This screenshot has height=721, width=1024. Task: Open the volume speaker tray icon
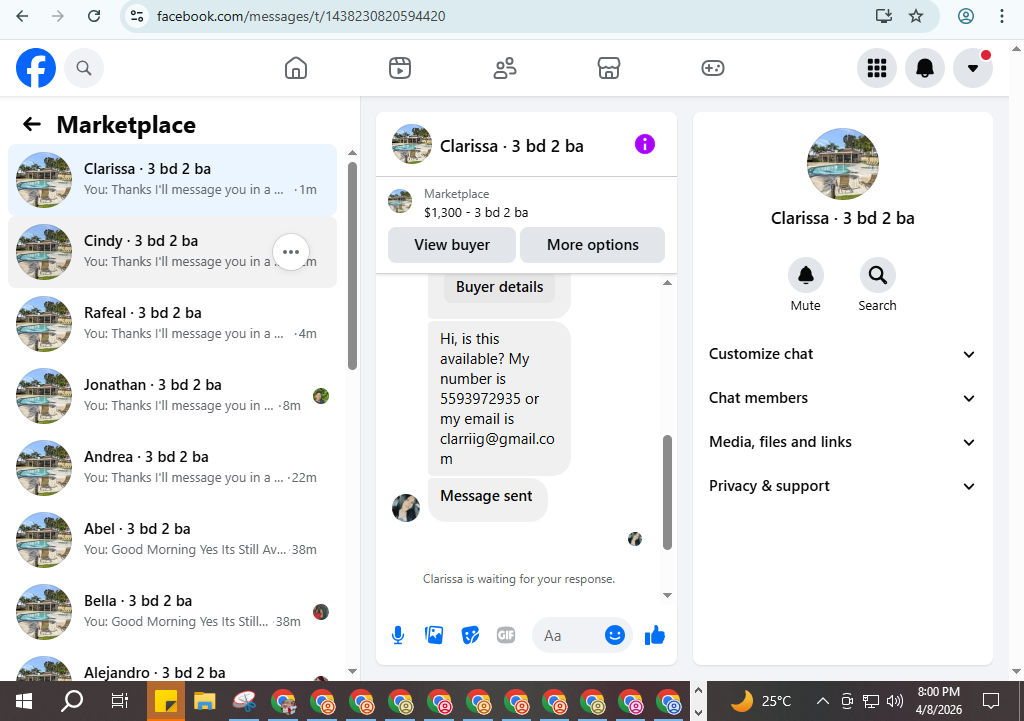pos(895,701)
